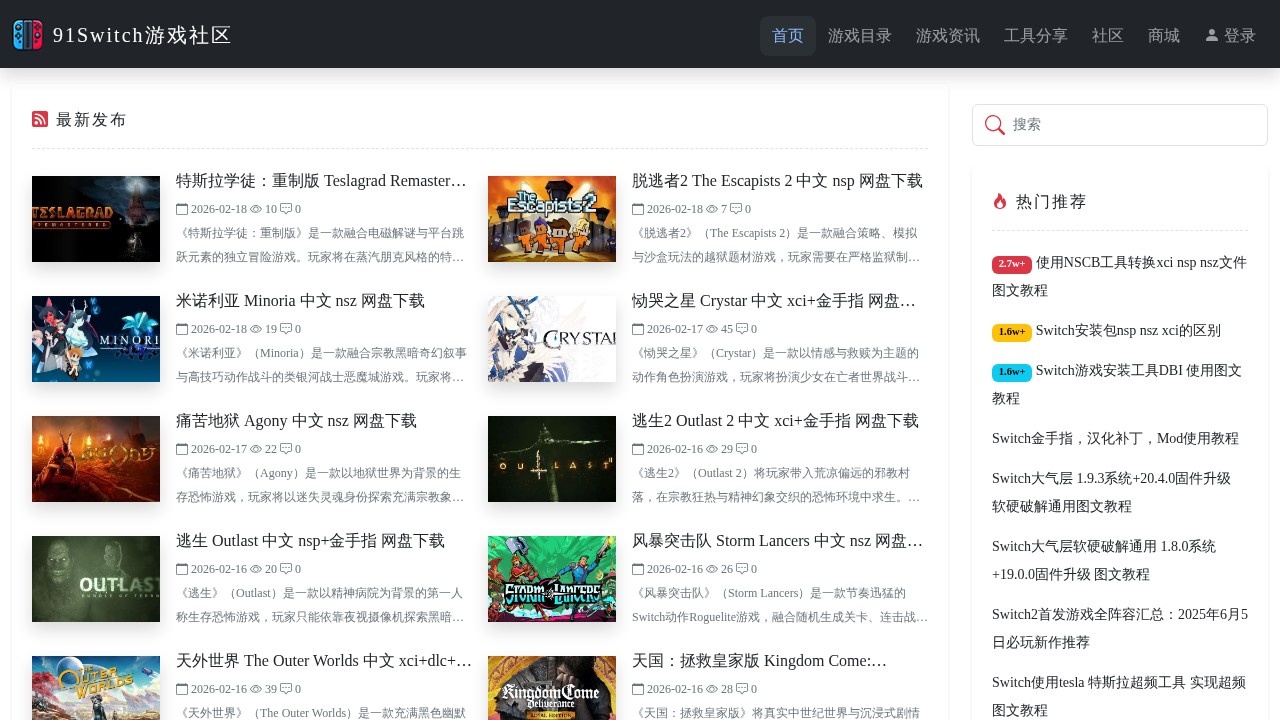Click the Outlast cover thumbnail
The height and width of the screenshot is (720, 1280).
pos(95,579)
